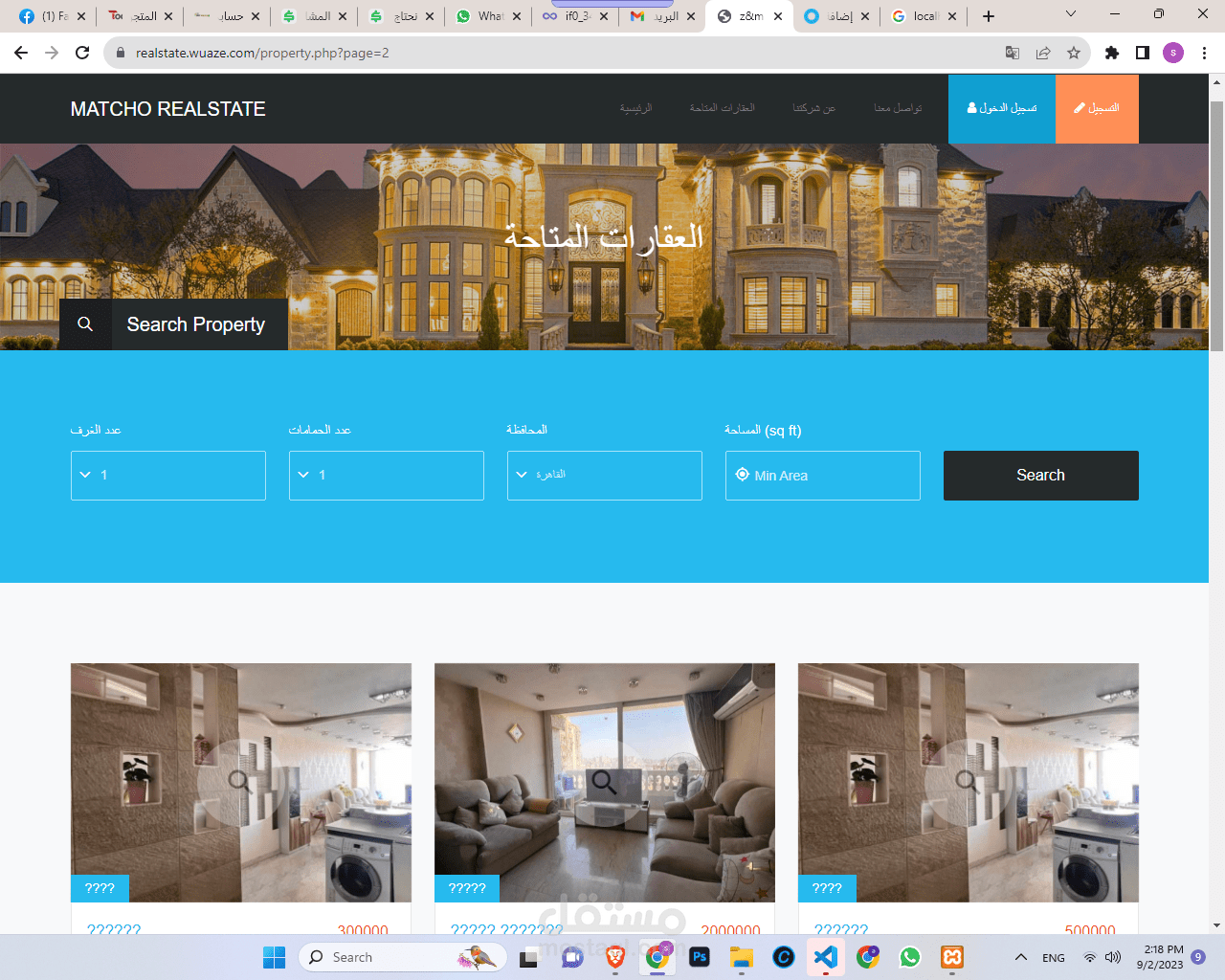Bookmark this page using the star icon

click(x=1074, y=55)
